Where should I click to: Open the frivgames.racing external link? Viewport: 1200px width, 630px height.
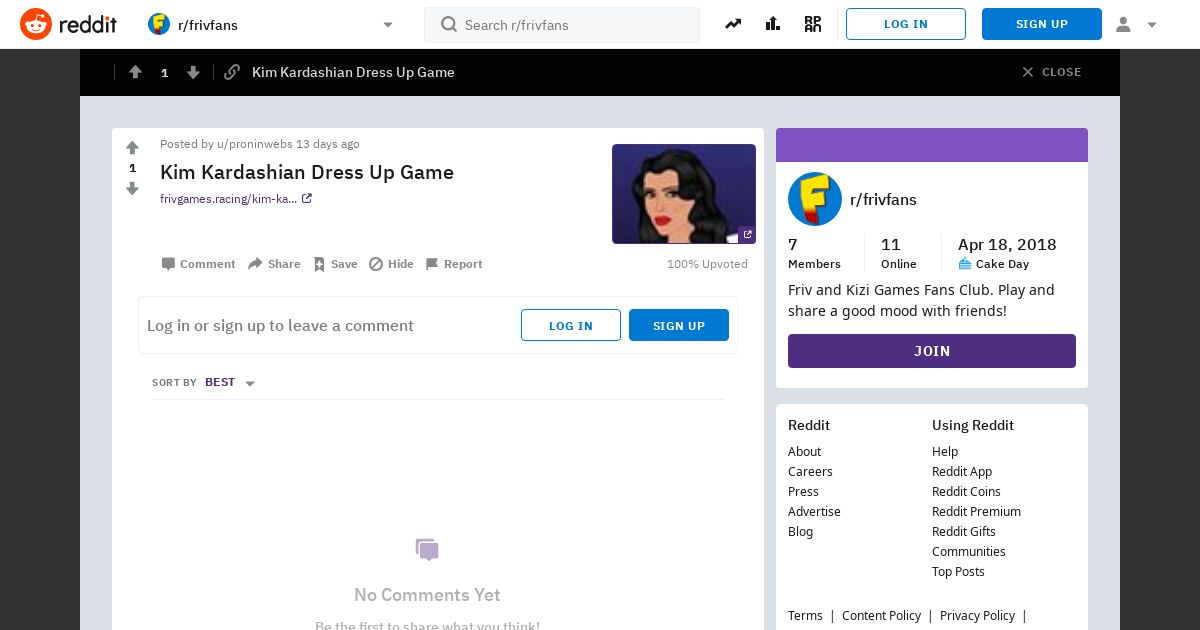click(236, 199)
